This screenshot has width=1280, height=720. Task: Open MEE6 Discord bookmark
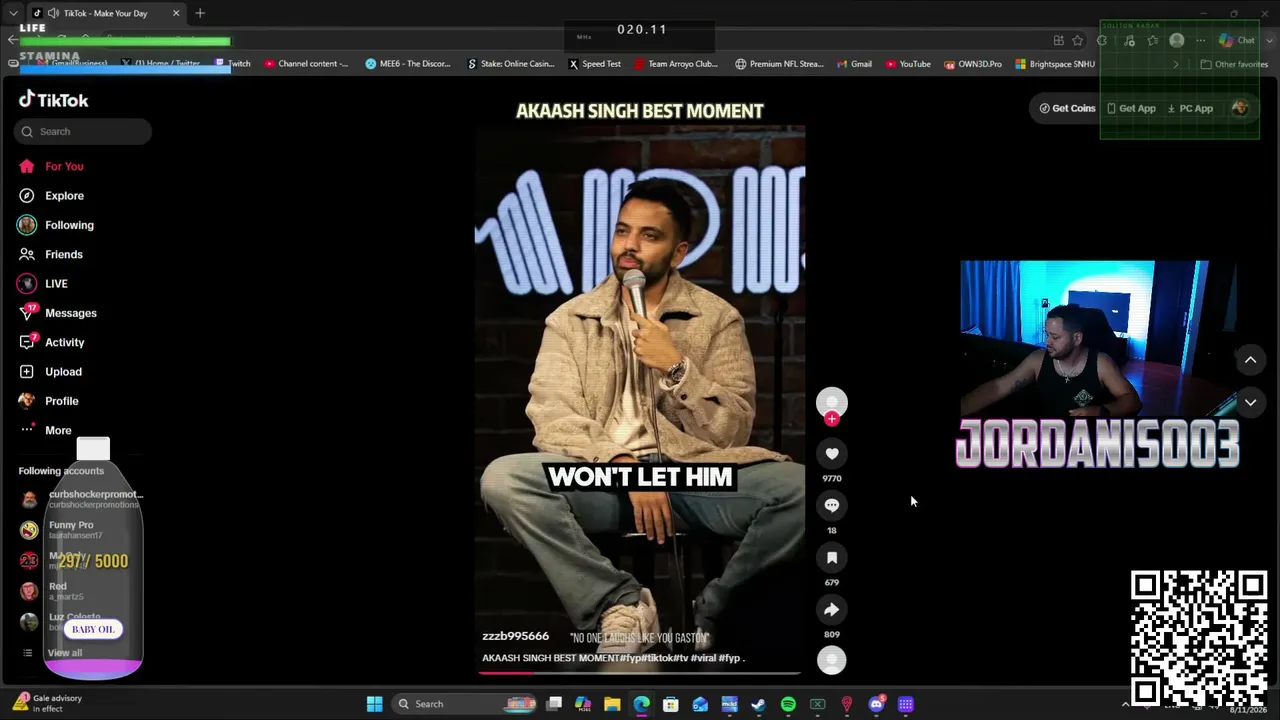(x=408, y=64)
